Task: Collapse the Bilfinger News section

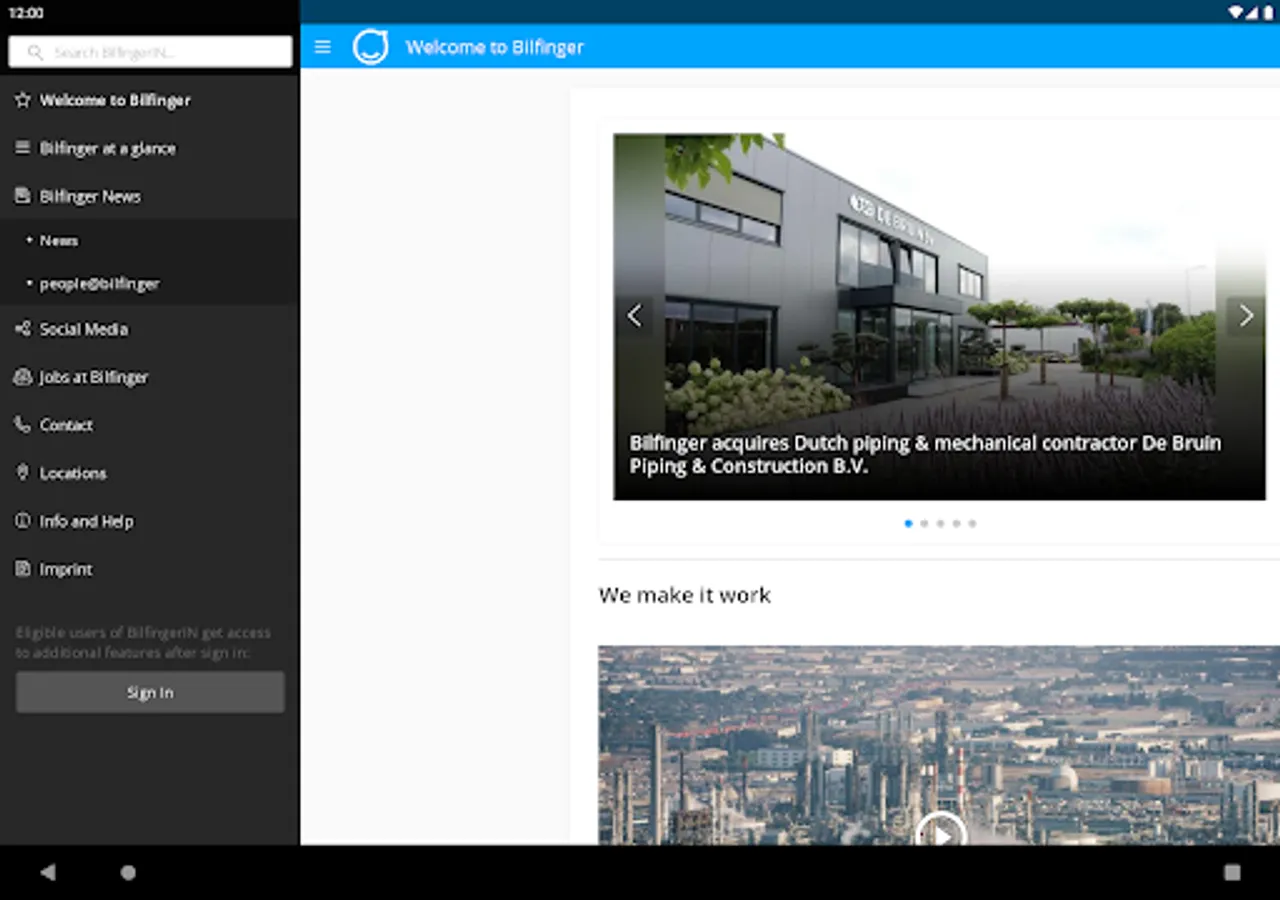Action: tap(150, 196)
